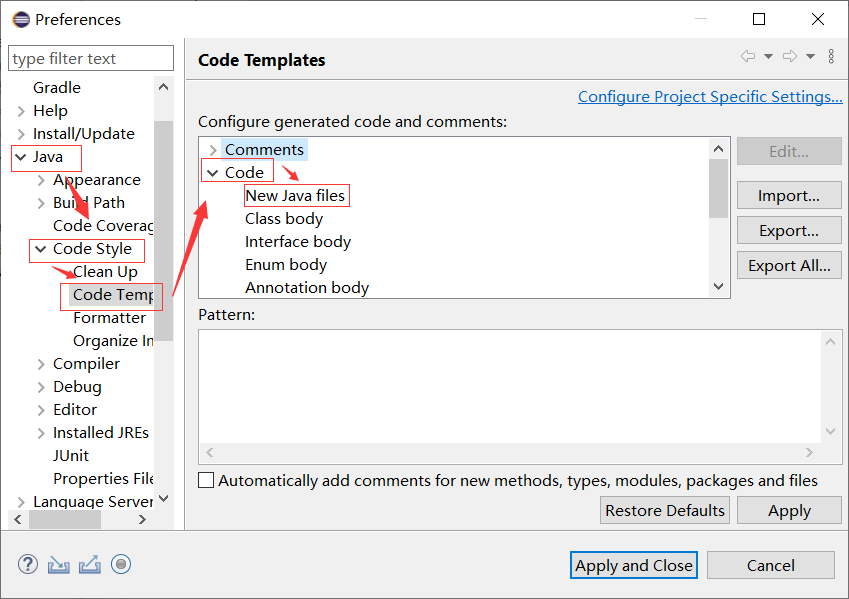Select the Clean Up preference page

pyautogui.click(x=105, y=272)
